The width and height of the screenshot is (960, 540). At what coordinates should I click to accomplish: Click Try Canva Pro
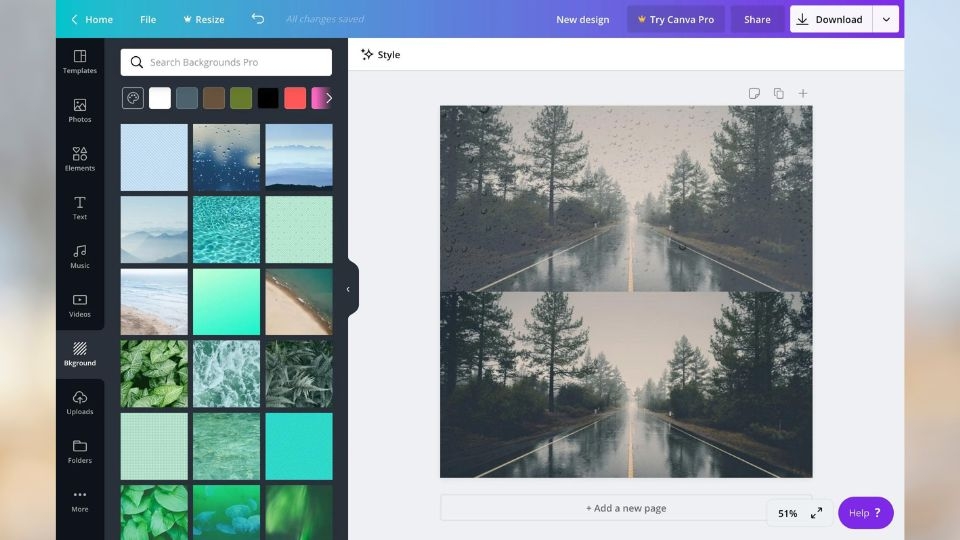(x=675, y=20)
